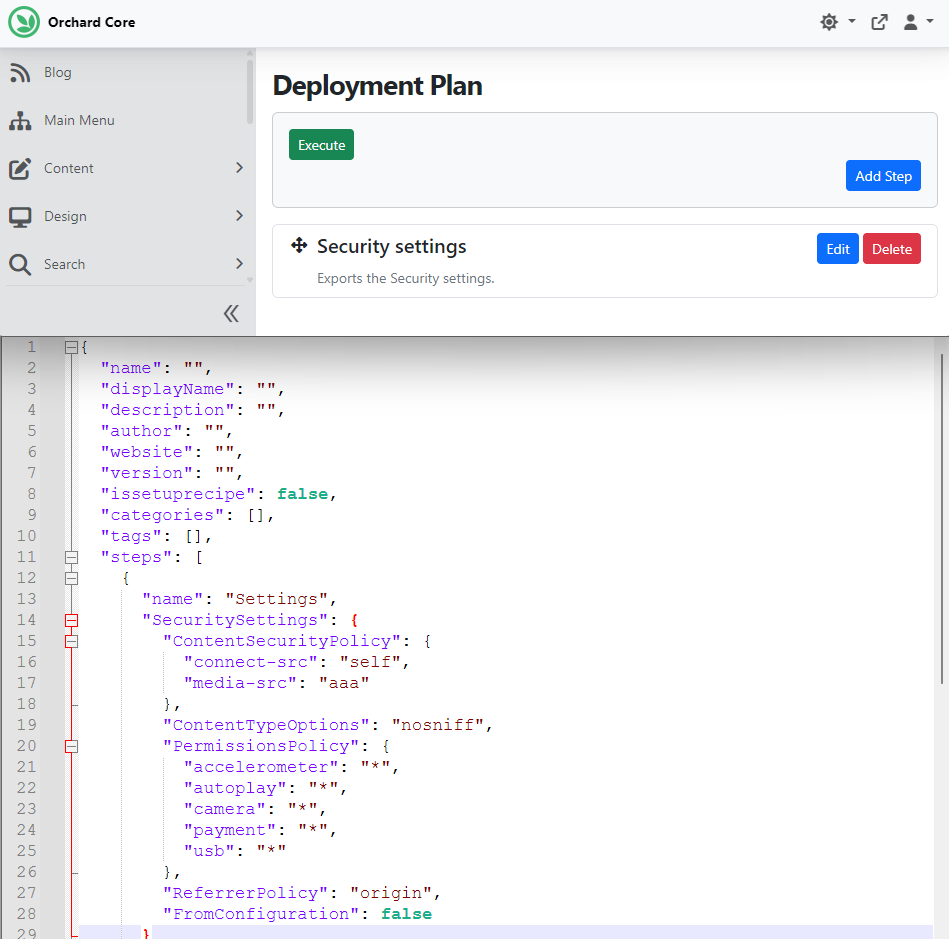Collapse the SecuritySettings fold marker
Image resolution: width=949 pixels, height=939 pixels.
pyautogui.click(x=71, y=621)
